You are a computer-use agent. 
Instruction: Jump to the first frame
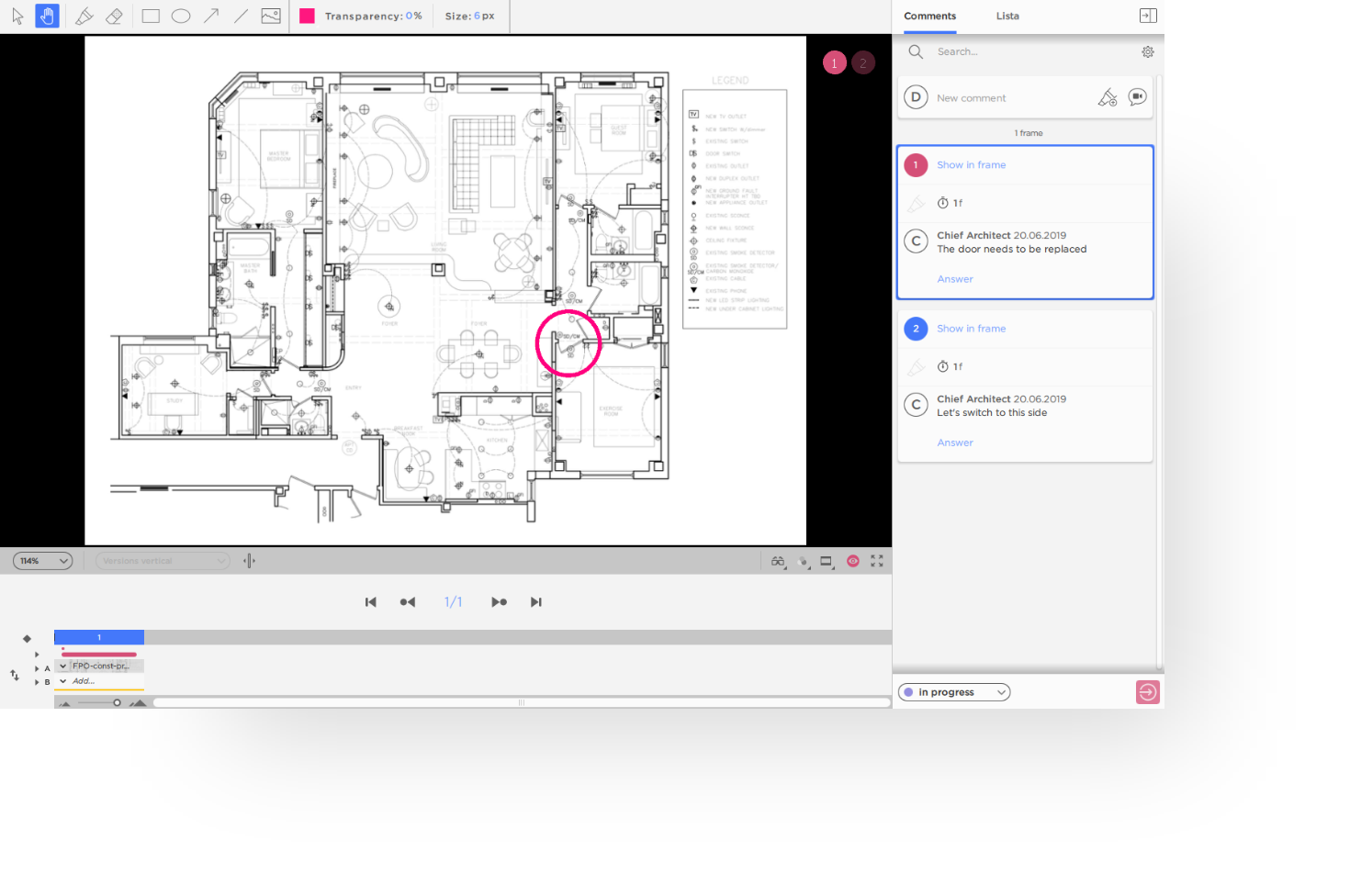coord(371,602)
